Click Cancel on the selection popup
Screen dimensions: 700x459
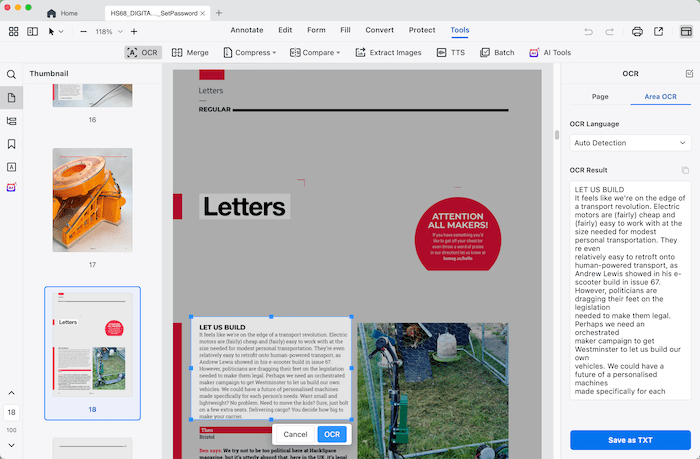pyautogui.click(x=295, y=434)
